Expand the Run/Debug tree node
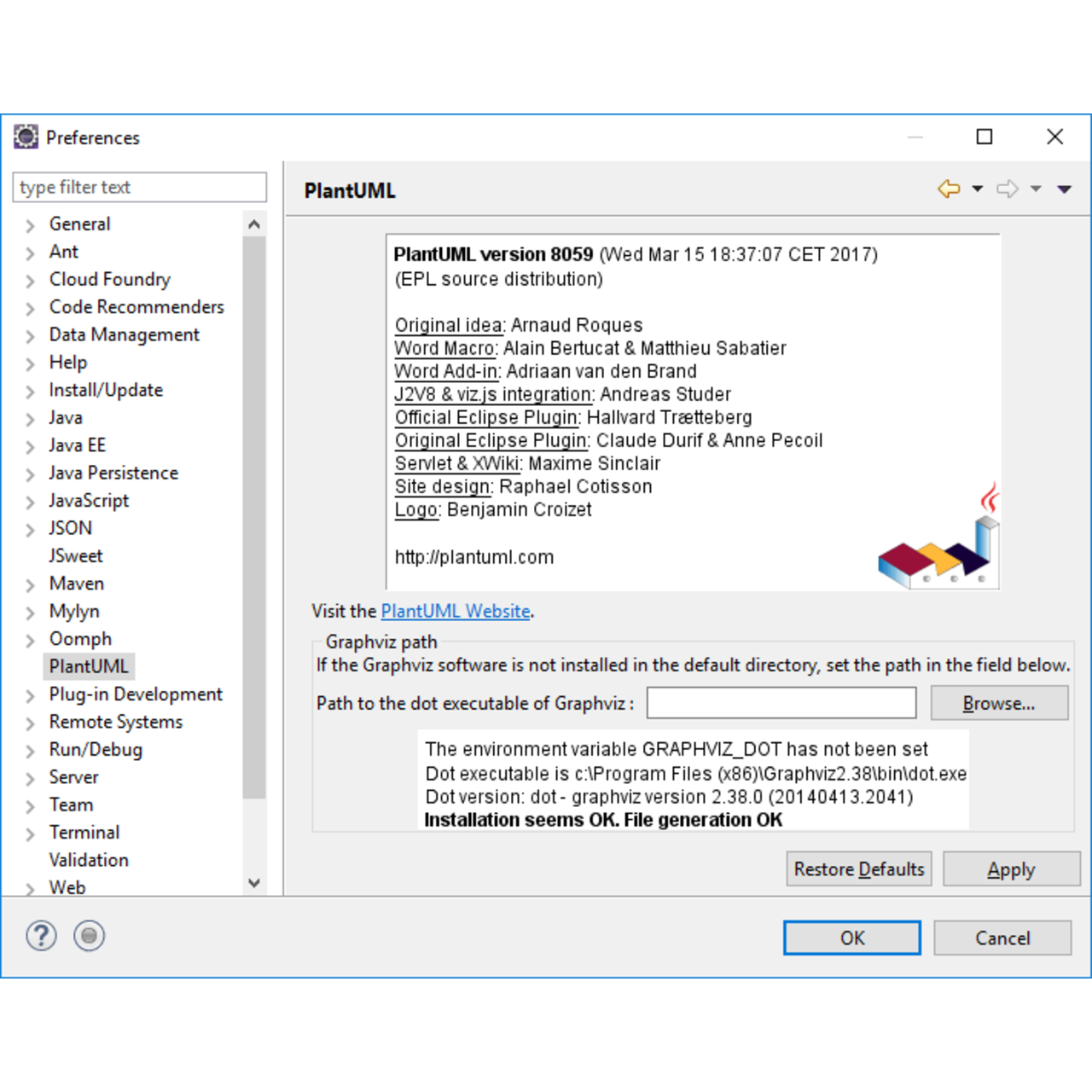 pos(31,751)
